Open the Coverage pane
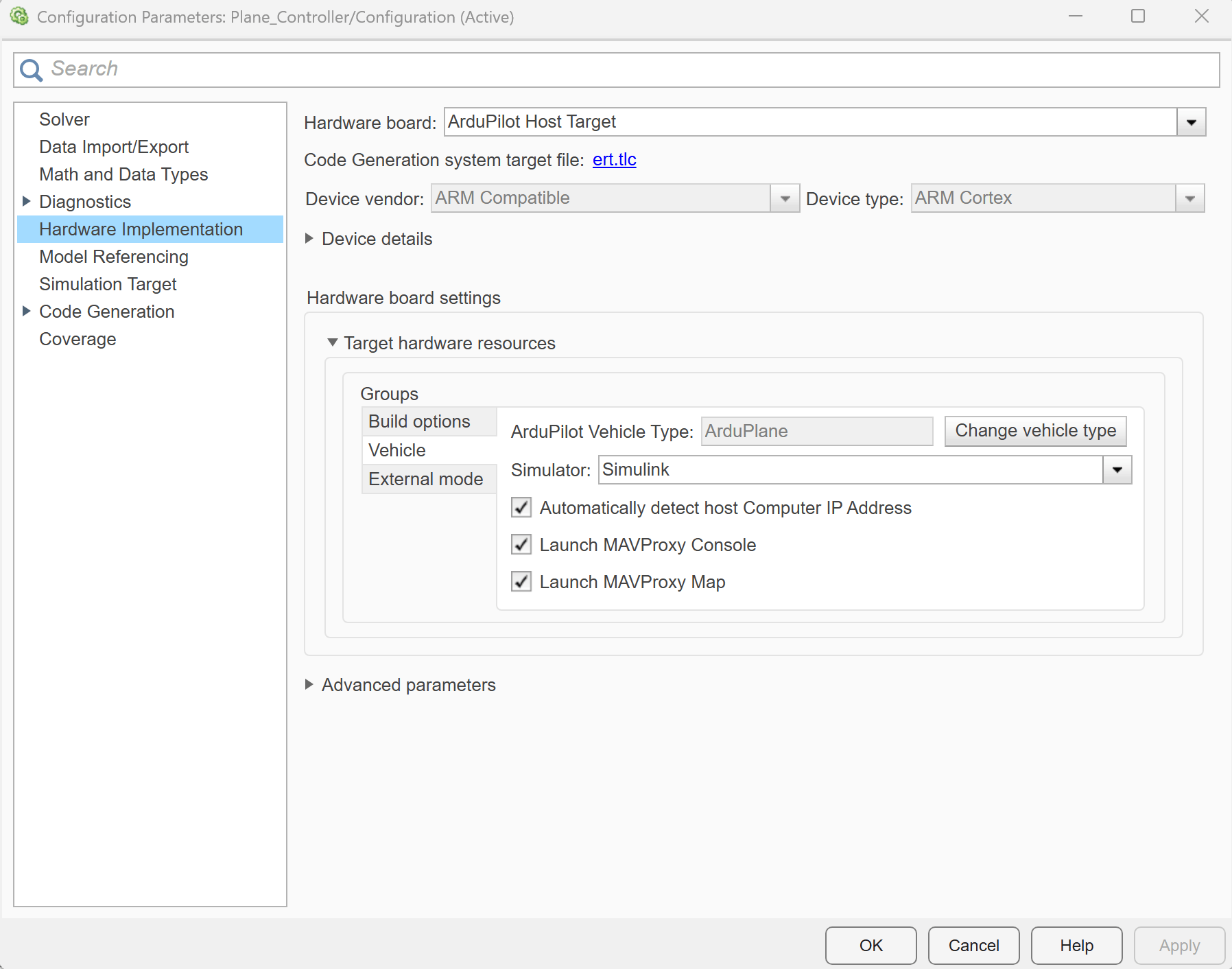1232x969 pixels. [78, 339]
